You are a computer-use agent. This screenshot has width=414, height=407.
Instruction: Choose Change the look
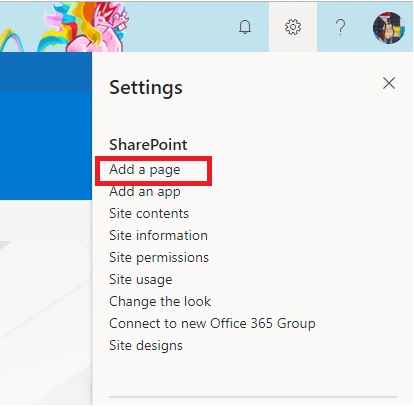point(160,302)
